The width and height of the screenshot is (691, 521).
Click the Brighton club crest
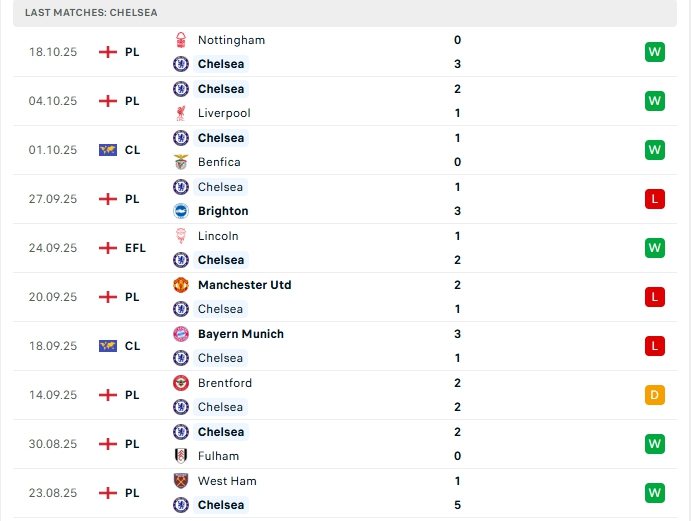point(181,211)
